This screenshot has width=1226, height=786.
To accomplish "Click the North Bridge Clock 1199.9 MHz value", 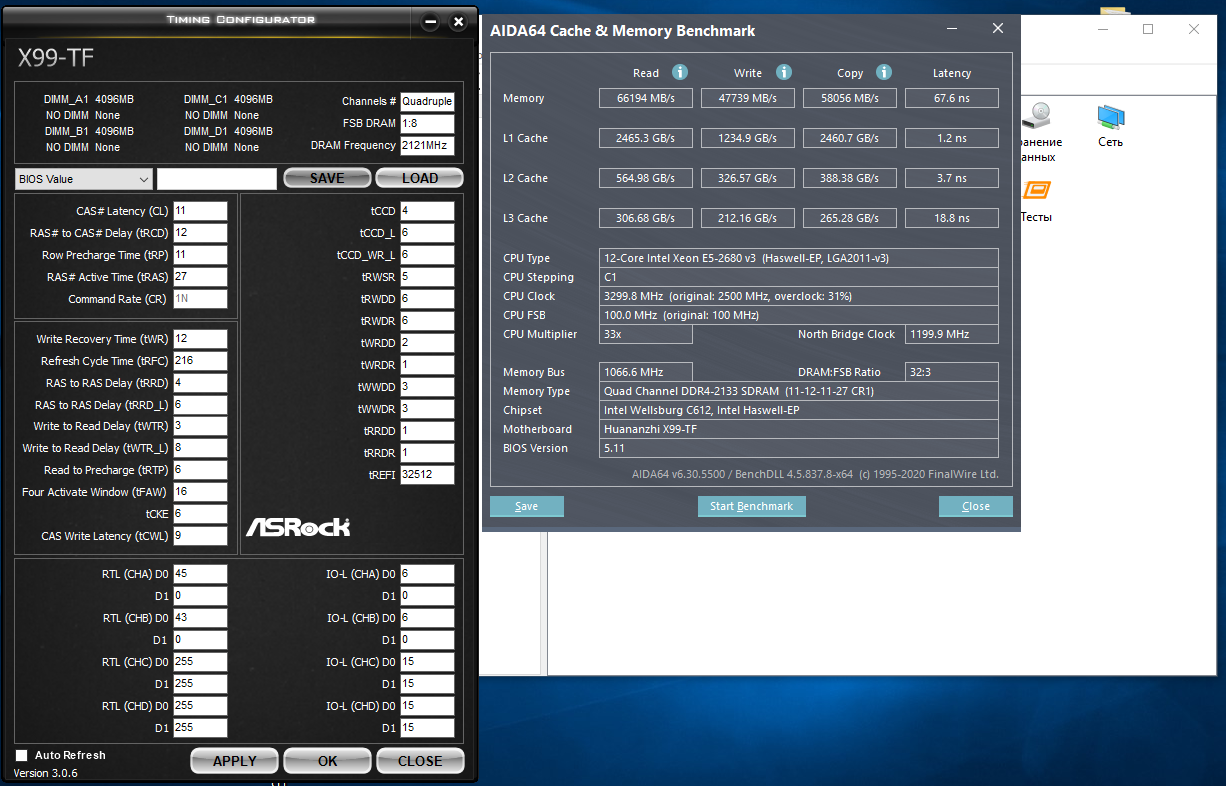I will coord(951,334).
